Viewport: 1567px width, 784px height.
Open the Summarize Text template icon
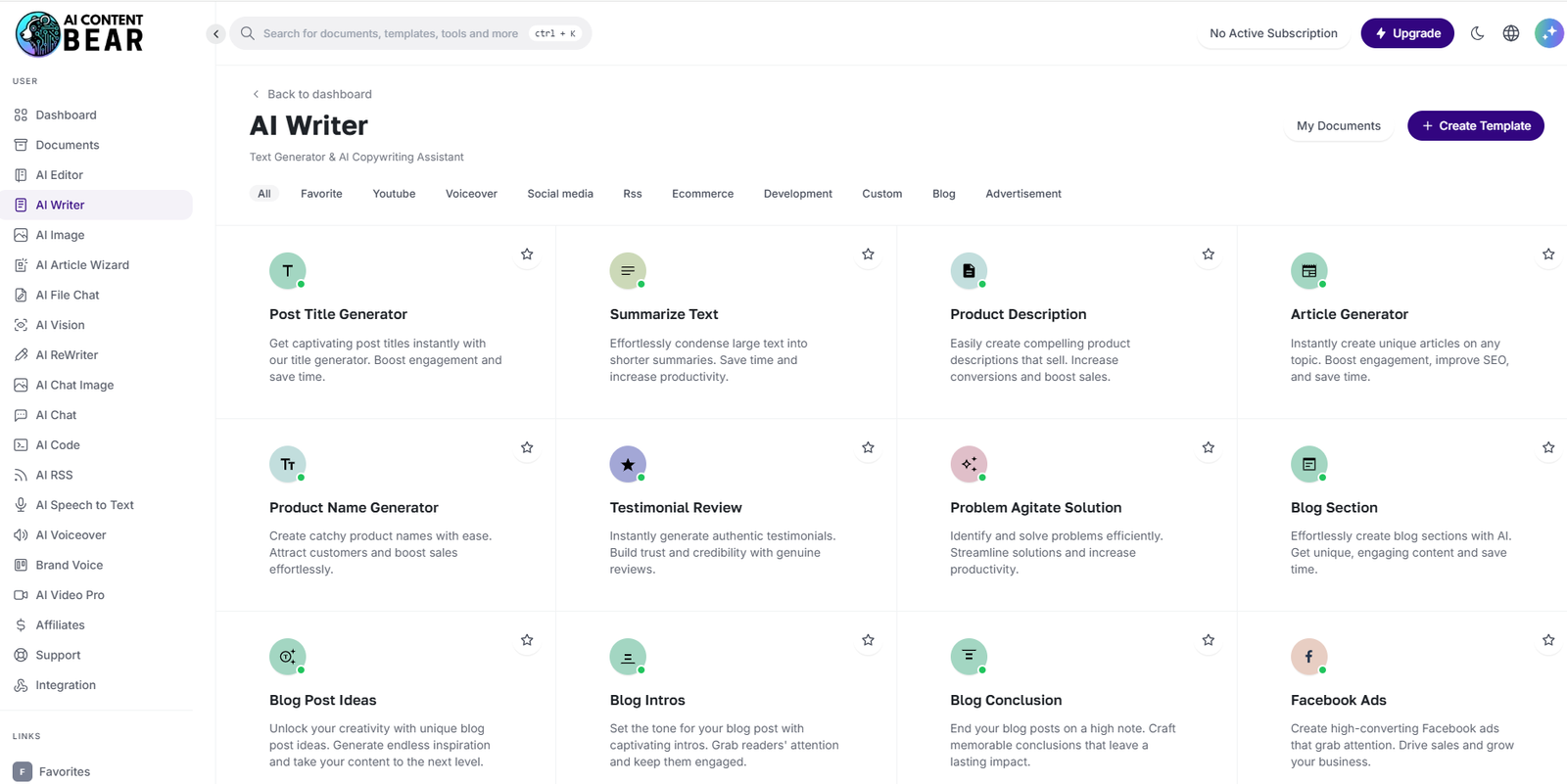click(627, 271)
